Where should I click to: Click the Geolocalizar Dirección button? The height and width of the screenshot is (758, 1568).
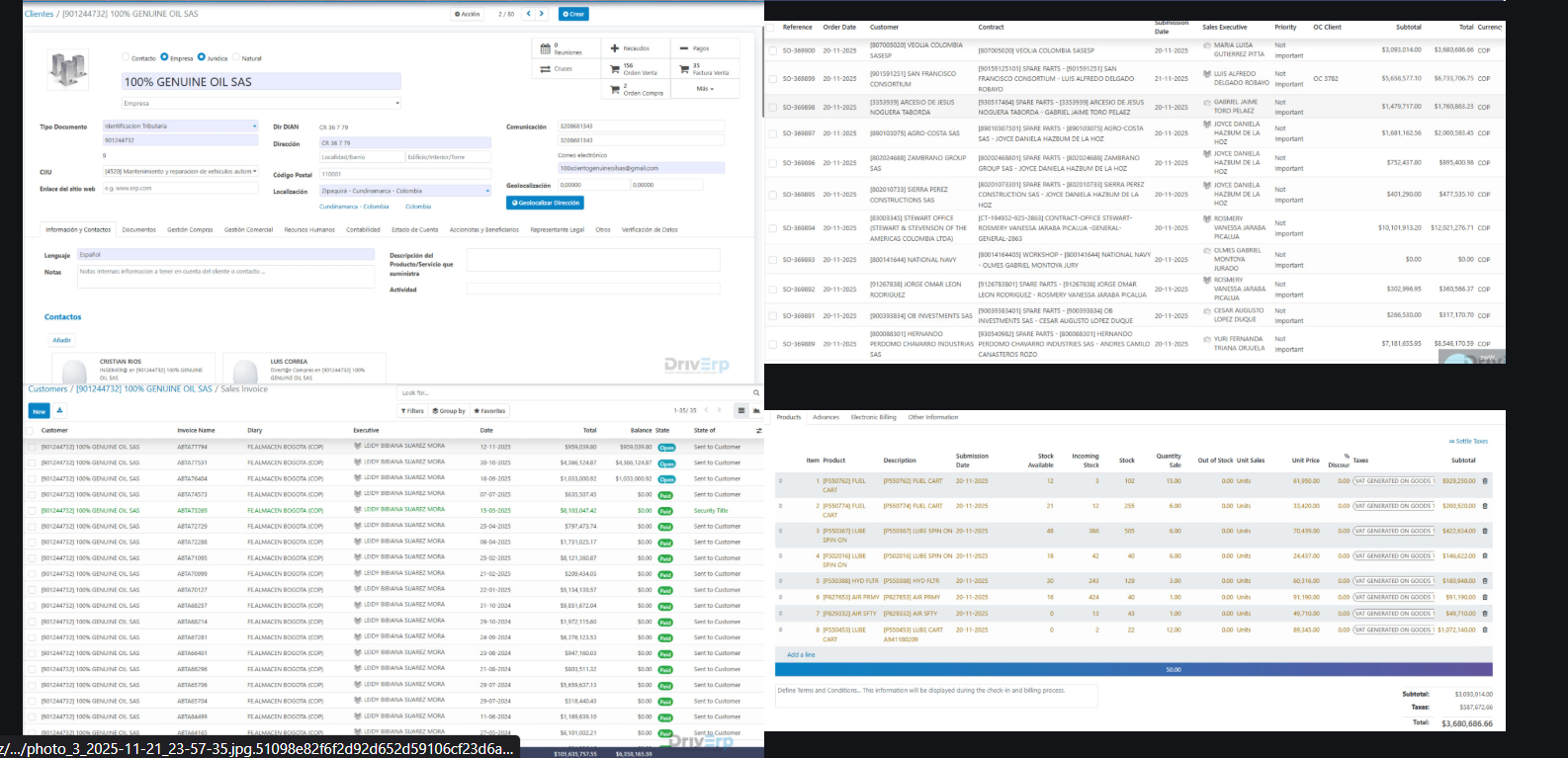click(545, 203)
